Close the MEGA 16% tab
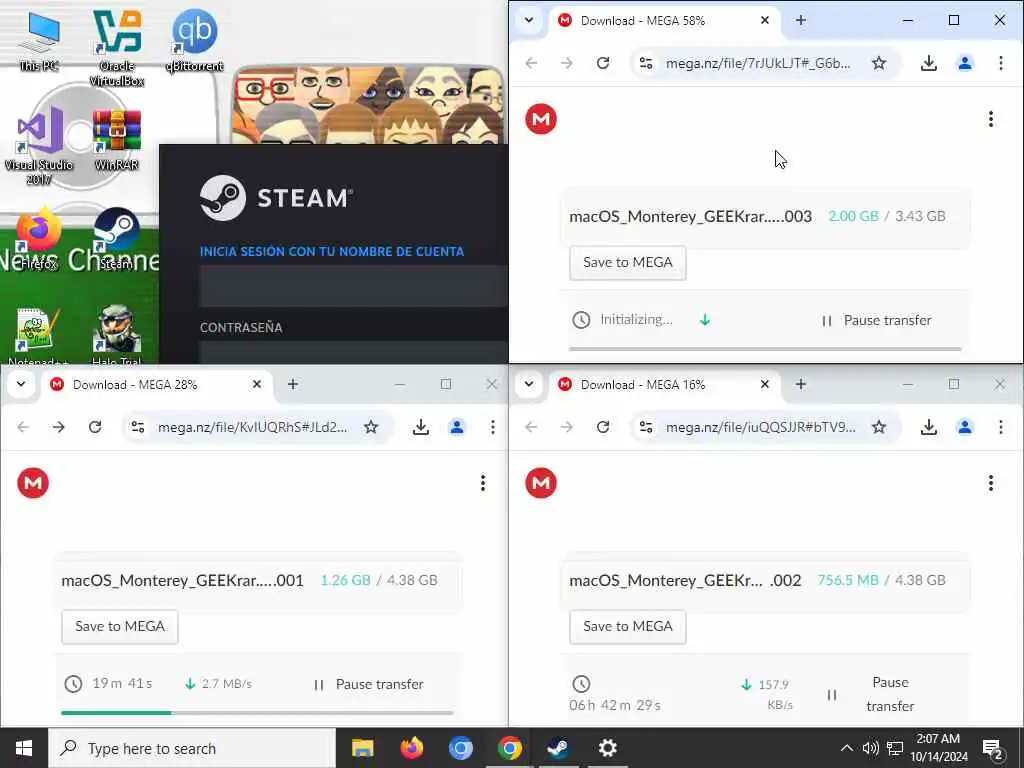This screenshot has width=1024, height=768. [765, 384]
